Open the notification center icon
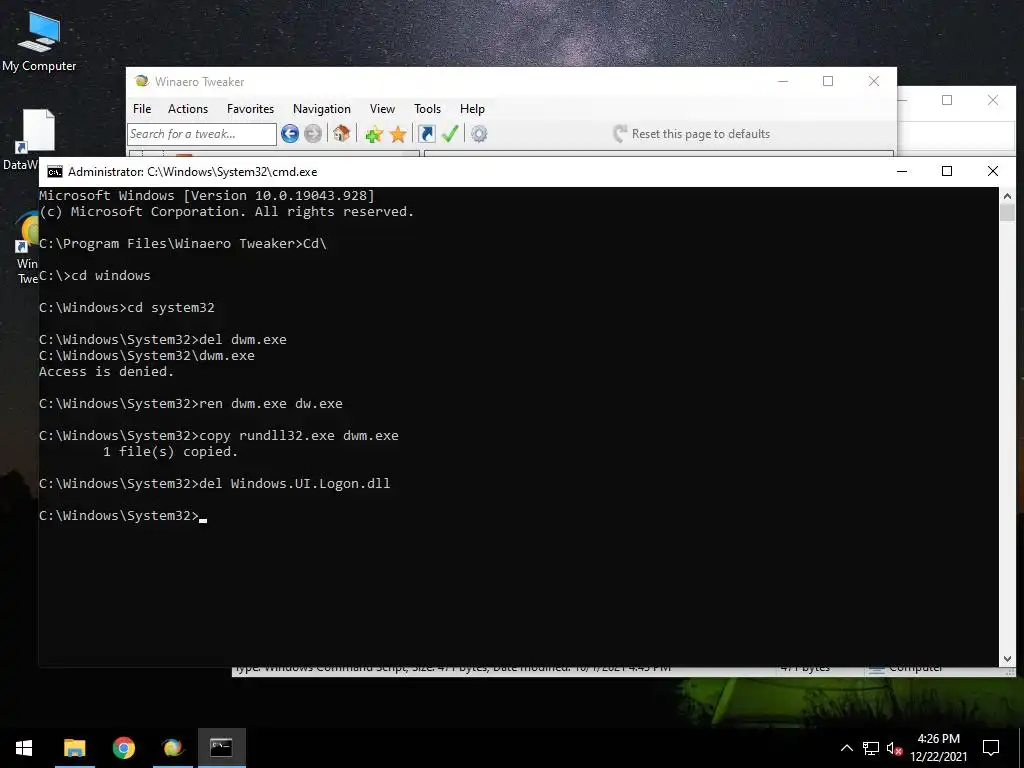1024x768 pixels. pos(991,748)
